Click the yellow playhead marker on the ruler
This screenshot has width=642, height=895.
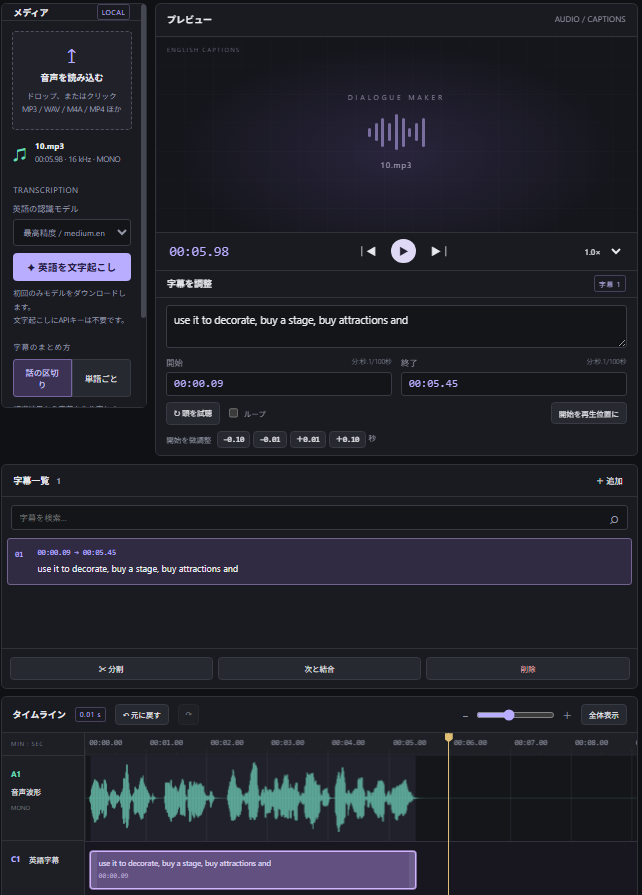click(449, 737)
